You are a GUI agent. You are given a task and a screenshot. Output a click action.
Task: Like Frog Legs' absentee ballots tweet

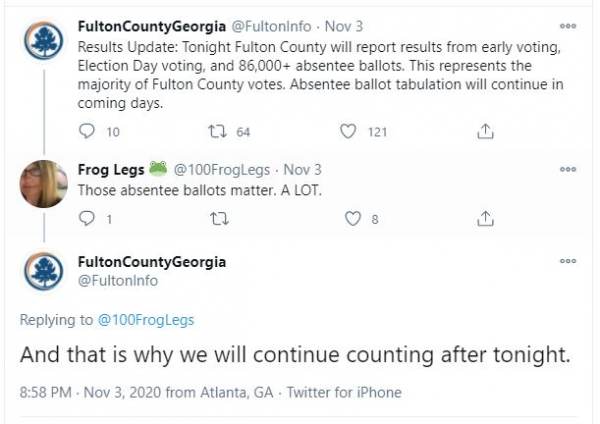point(349,218)
